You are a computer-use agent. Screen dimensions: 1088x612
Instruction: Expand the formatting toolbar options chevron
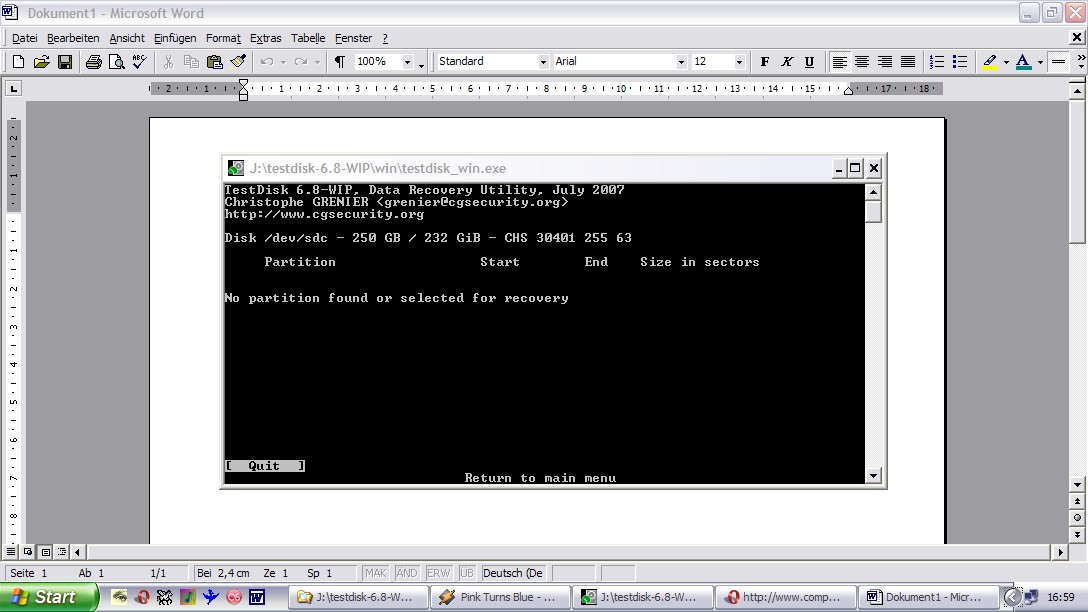pyautogui.click(x=1080, y=62)
